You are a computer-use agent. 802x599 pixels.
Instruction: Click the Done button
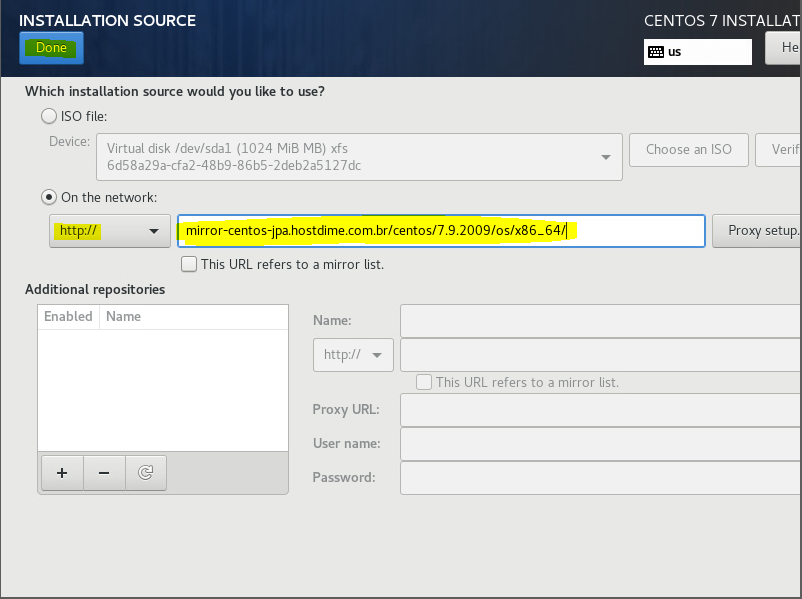point(51,48)
